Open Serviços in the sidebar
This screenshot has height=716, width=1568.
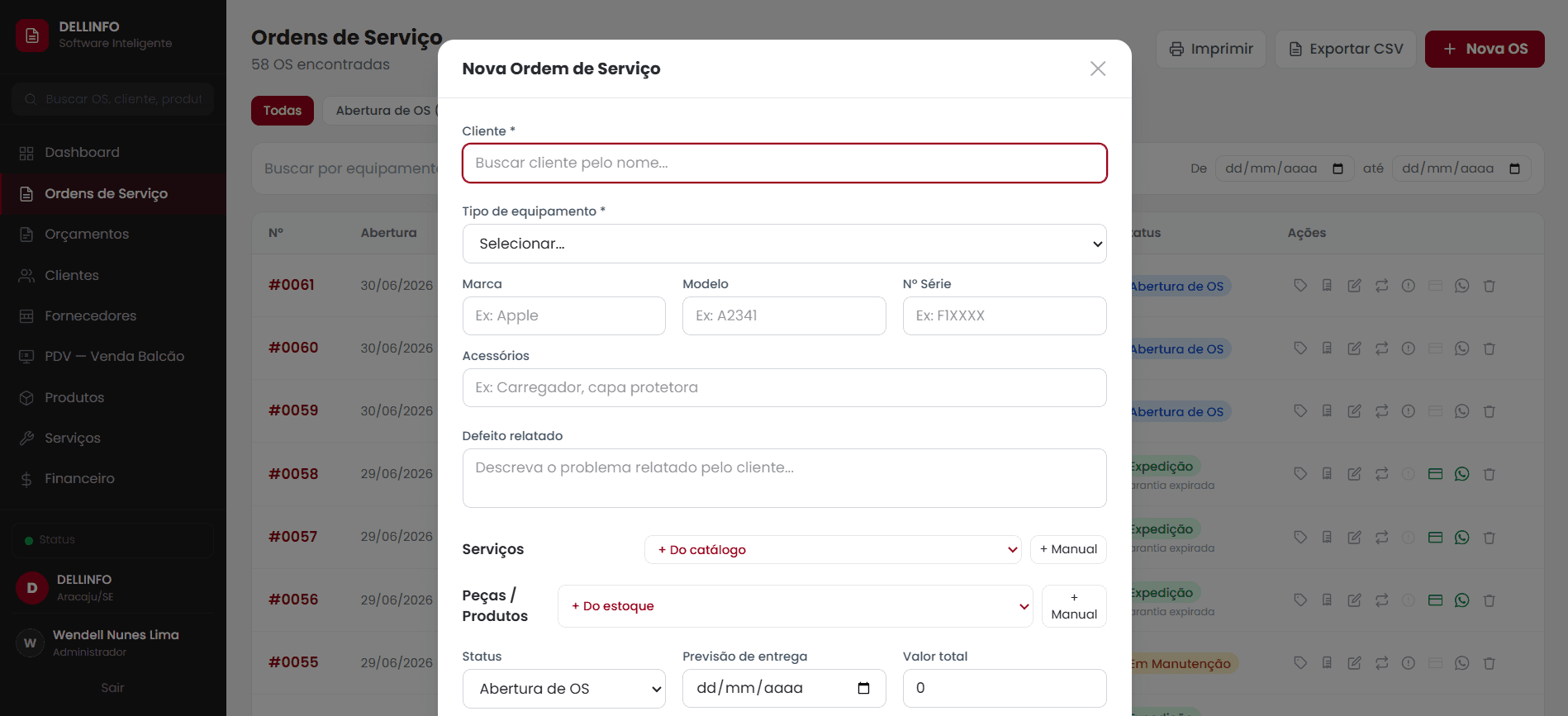click(x=113, y=439)
